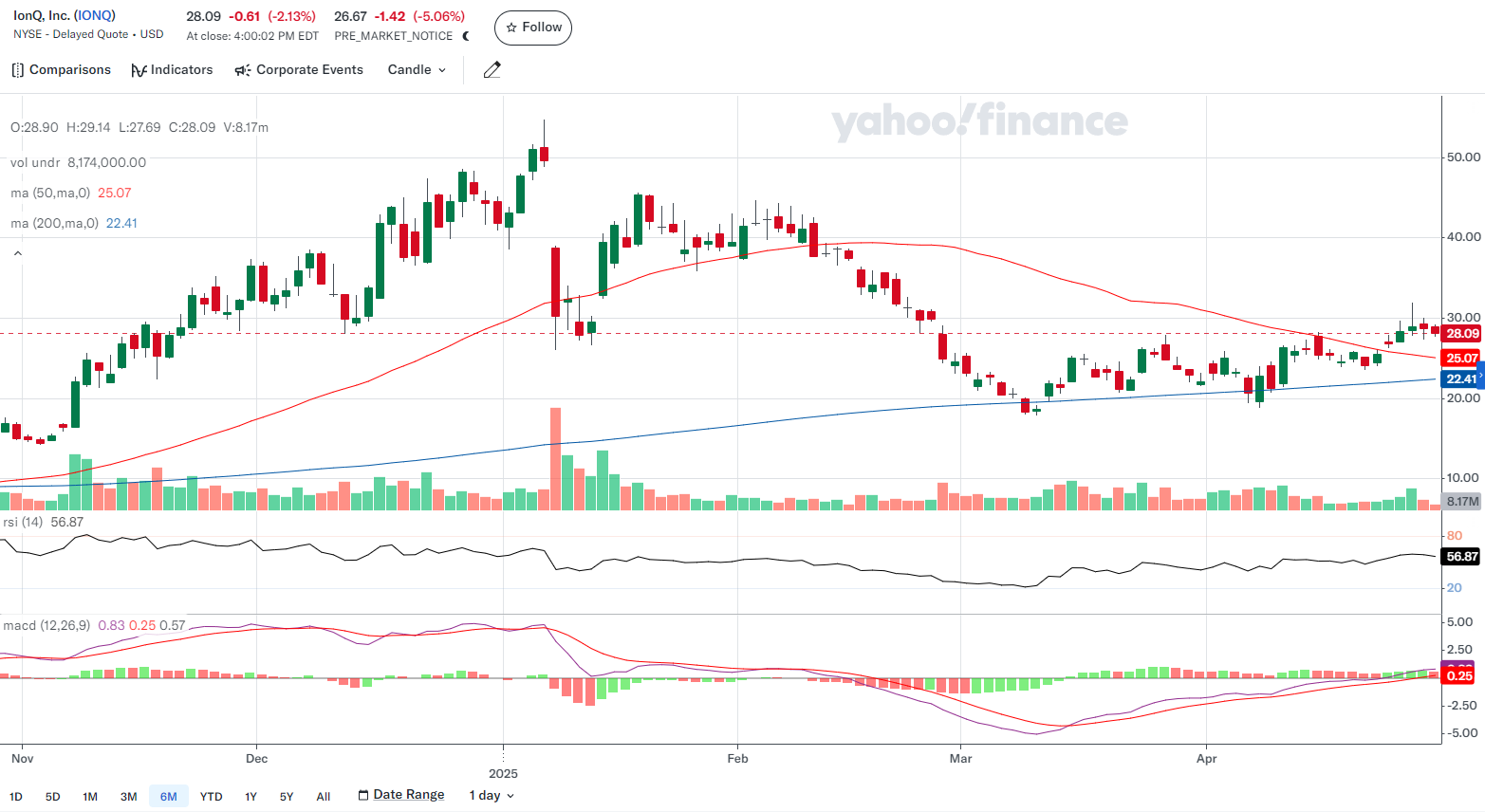Click the ma (200,ma,0) indicator label
Screen dimensions: 1485x812
[54, 223]
